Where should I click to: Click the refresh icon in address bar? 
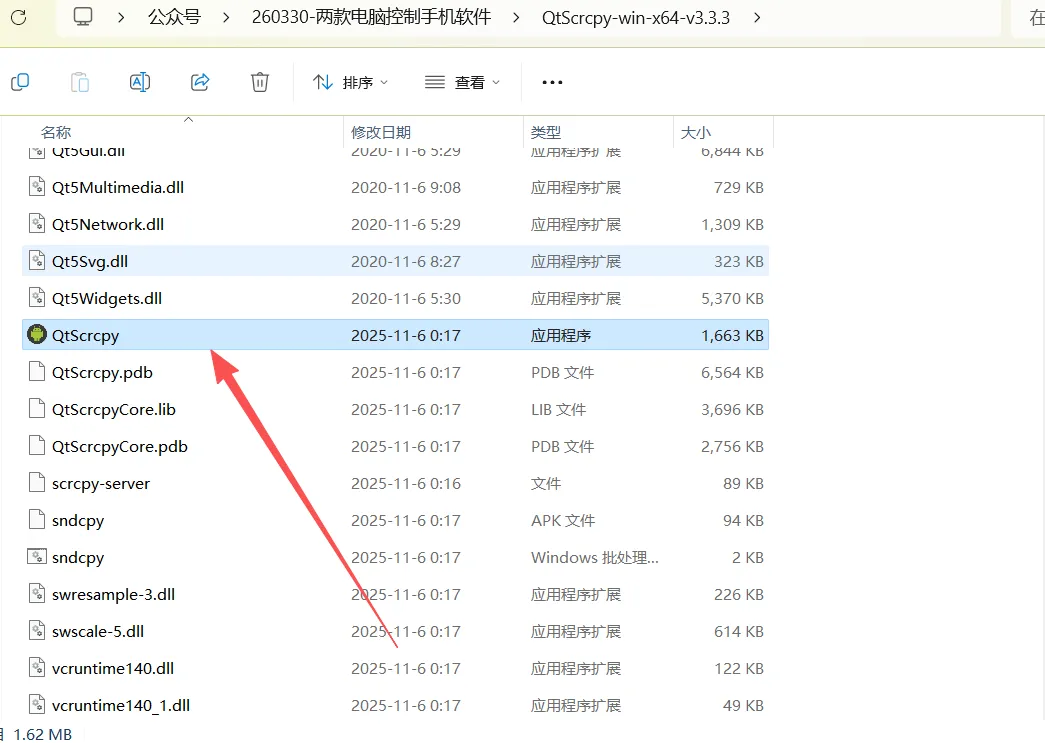pyautogui.click(x=19, y=17)
